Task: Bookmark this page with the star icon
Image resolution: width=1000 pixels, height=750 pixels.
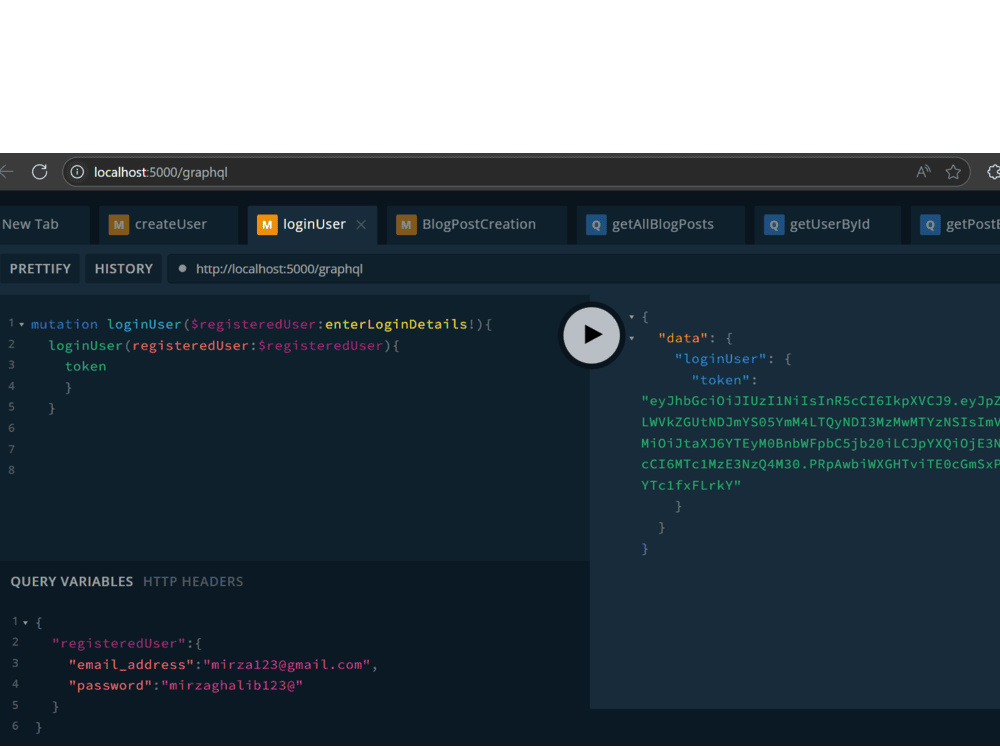Action: [953, 172]
